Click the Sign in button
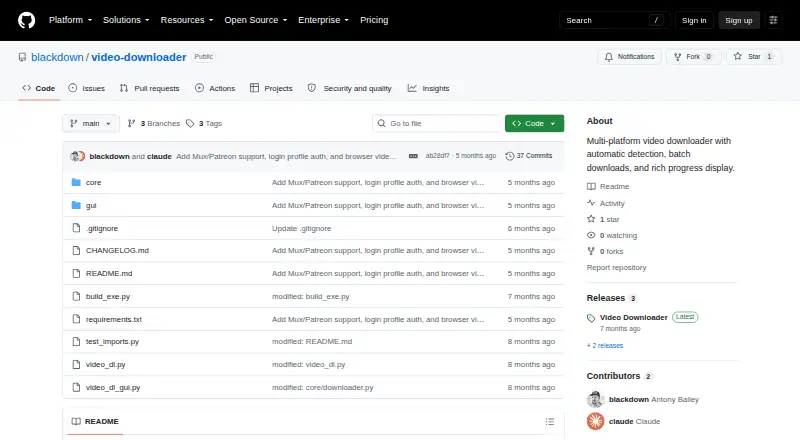Image resolution: width=800 pixels, height=440 pixels. pyautogui.click(x=694, y=20)
